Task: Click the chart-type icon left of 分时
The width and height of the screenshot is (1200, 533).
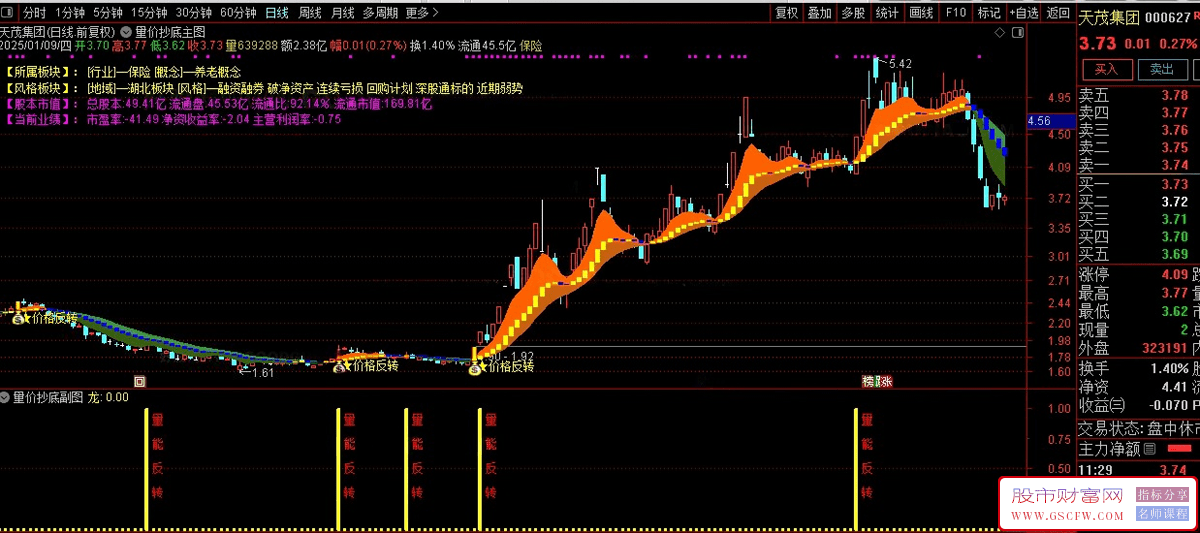Action: point(9,13)
